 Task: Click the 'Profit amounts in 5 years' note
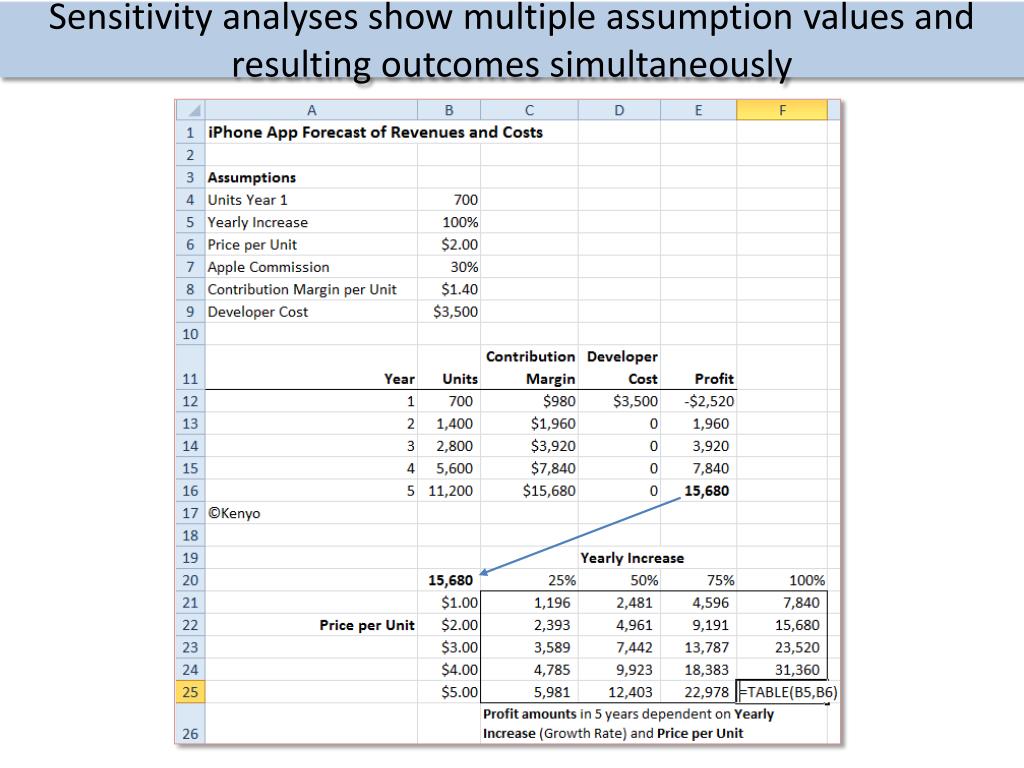(x=628, y=724)
